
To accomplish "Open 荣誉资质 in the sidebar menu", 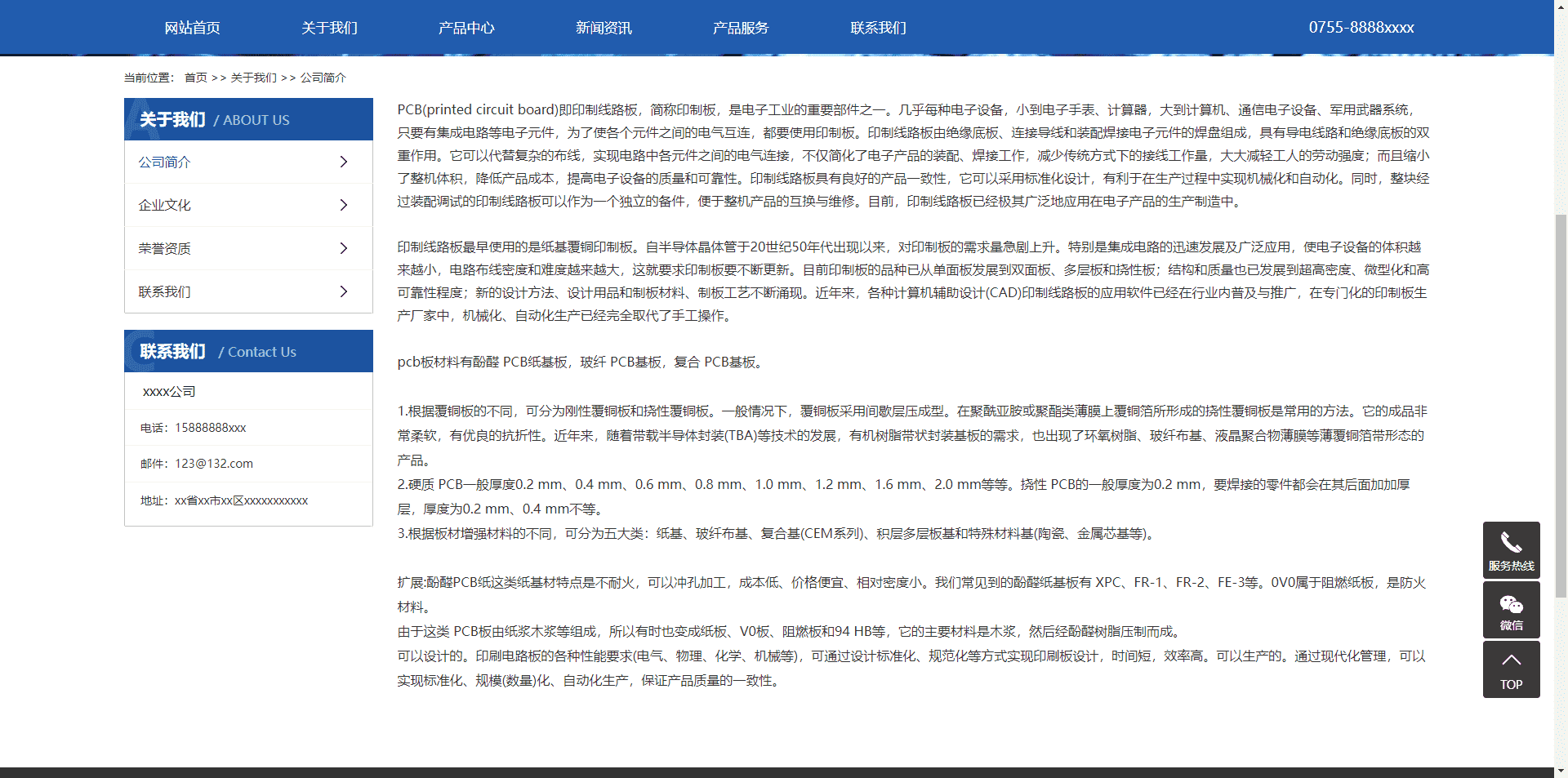I will (x=248, y=248).
